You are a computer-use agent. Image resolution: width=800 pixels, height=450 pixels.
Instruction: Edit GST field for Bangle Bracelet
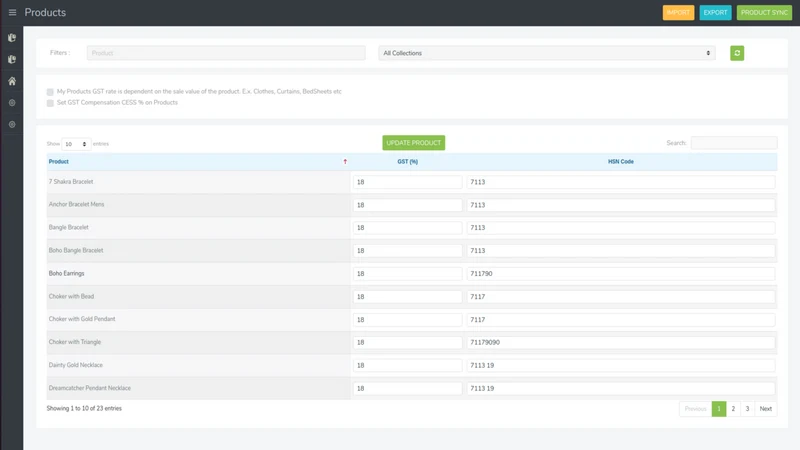pyautogui.click(x=407, y=228)
